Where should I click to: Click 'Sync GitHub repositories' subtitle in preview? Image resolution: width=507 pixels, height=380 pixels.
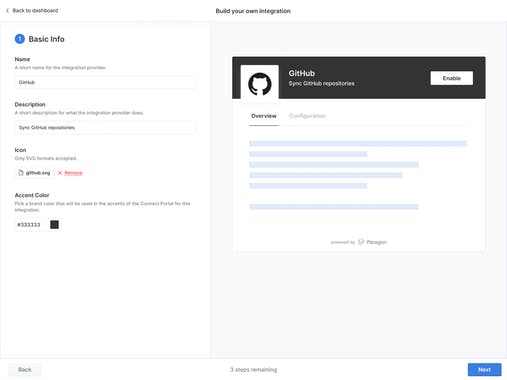point(321,83)
